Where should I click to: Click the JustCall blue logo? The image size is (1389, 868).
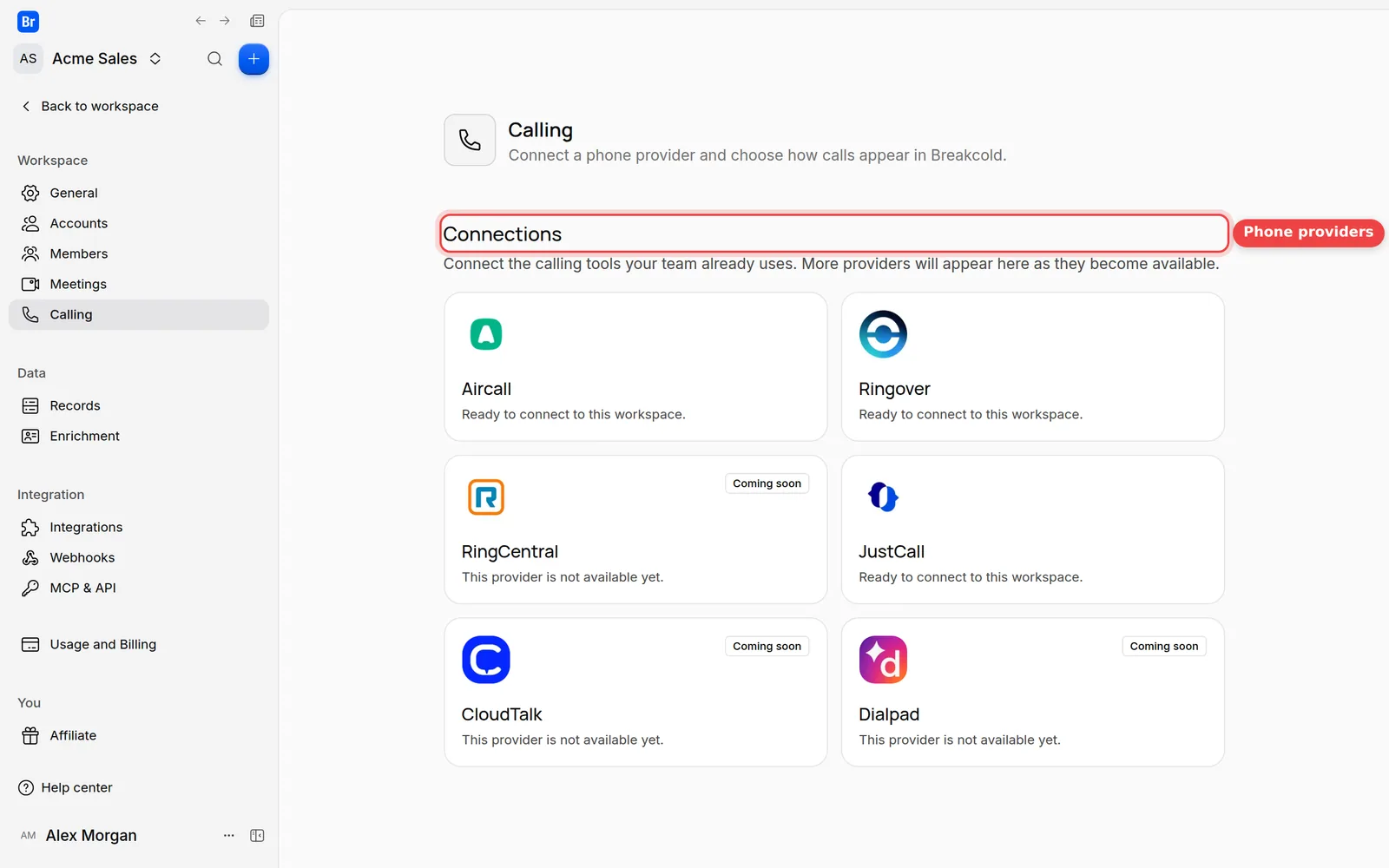[x=883, y=496]
